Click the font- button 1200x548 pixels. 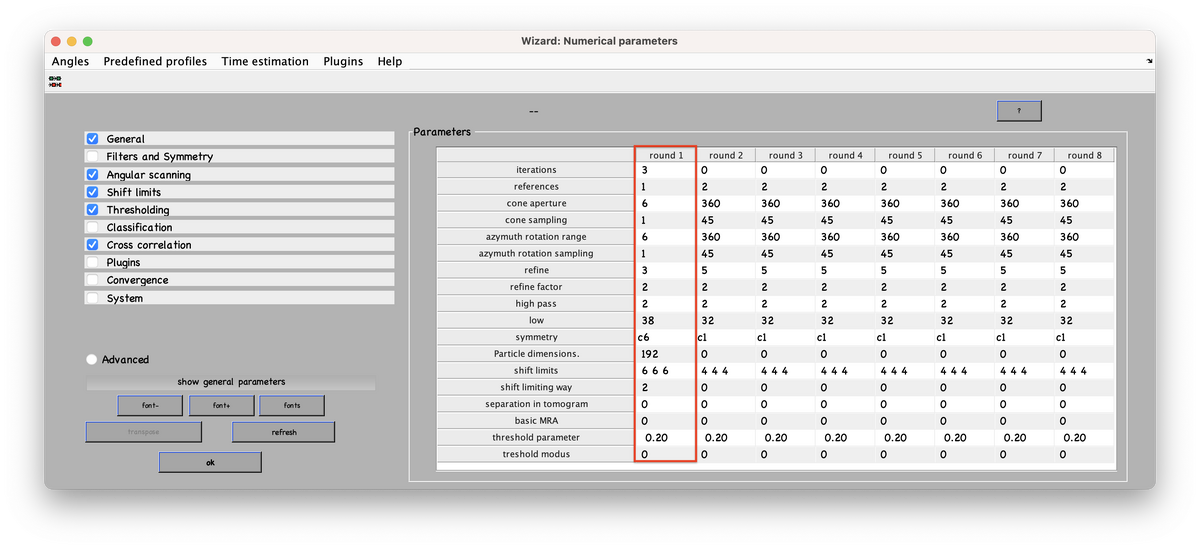click(x=150, y=406)
